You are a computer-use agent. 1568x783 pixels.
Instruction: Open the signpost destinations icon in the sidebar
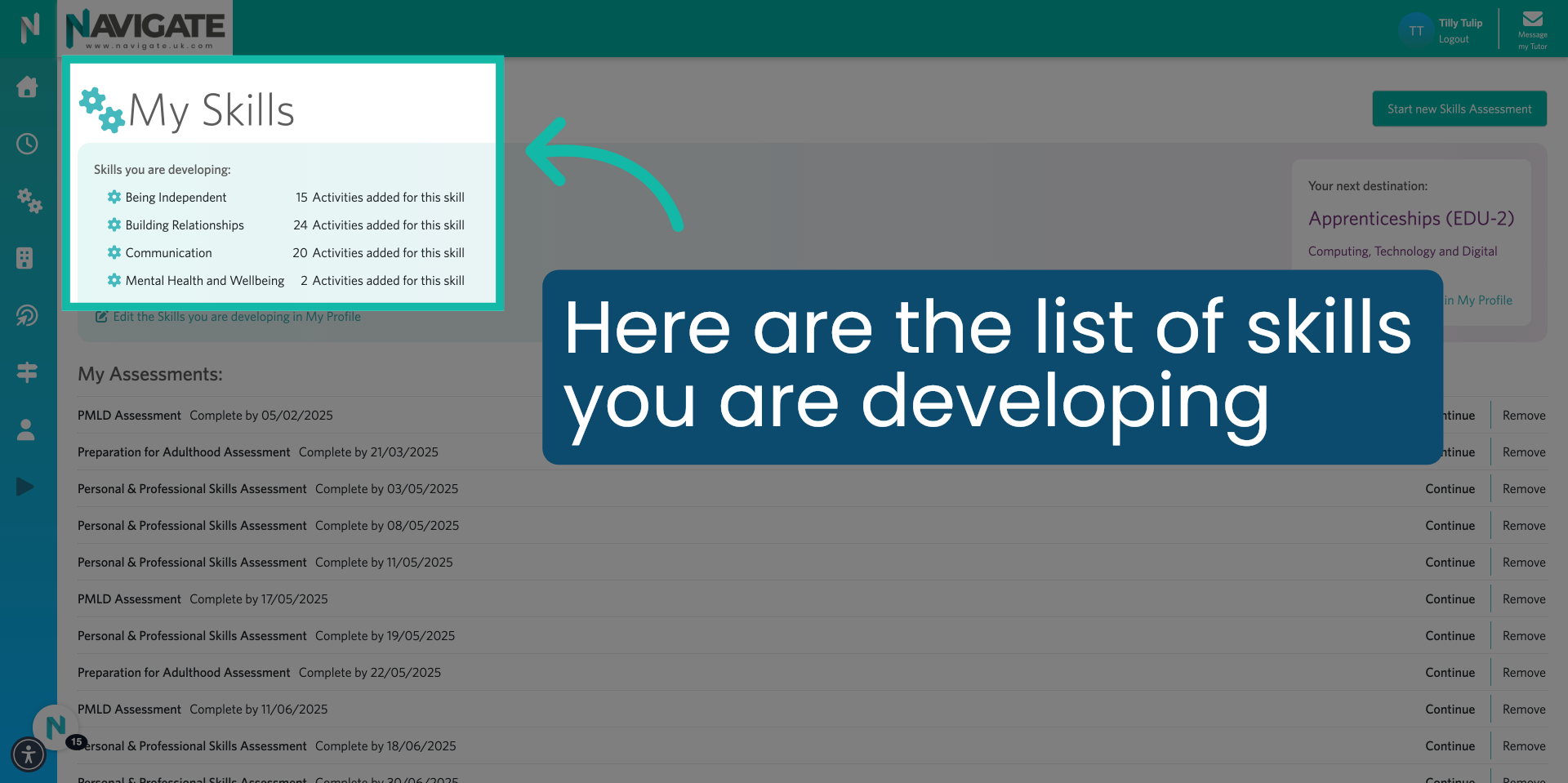point(27,372)
